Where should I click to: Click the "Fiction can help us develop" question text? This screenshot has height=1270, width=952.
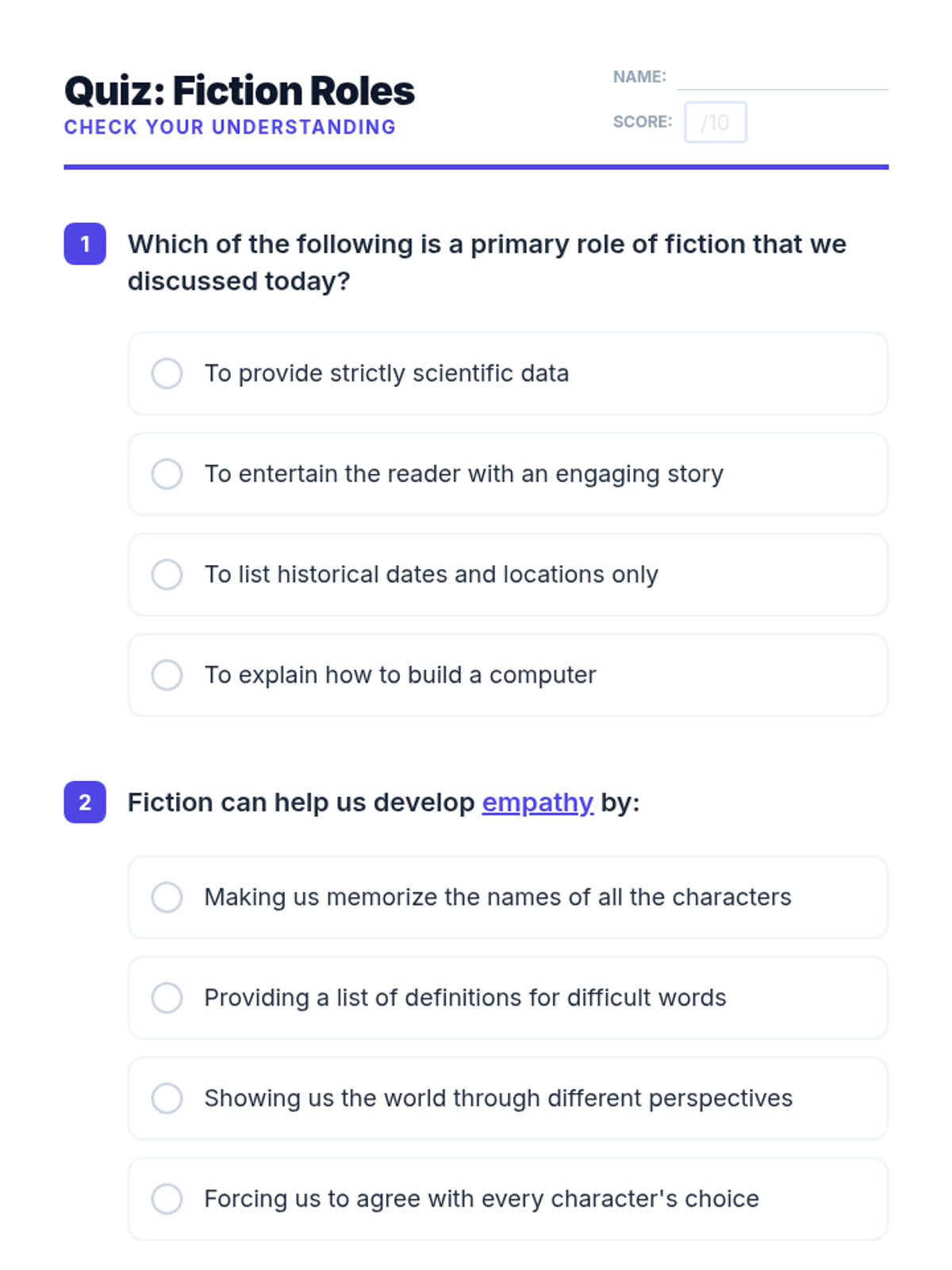[x=301, y=802]
